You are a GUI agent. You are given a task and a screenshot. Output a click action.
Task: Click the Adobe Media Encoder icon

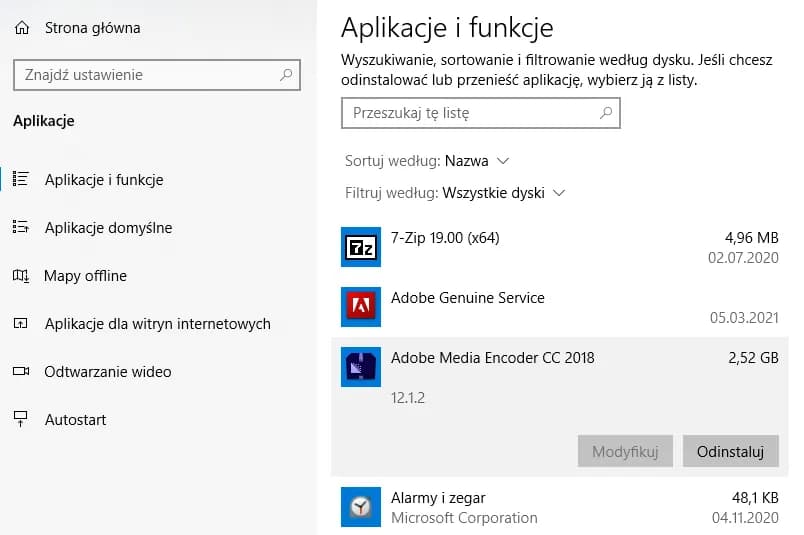[358, 366]
